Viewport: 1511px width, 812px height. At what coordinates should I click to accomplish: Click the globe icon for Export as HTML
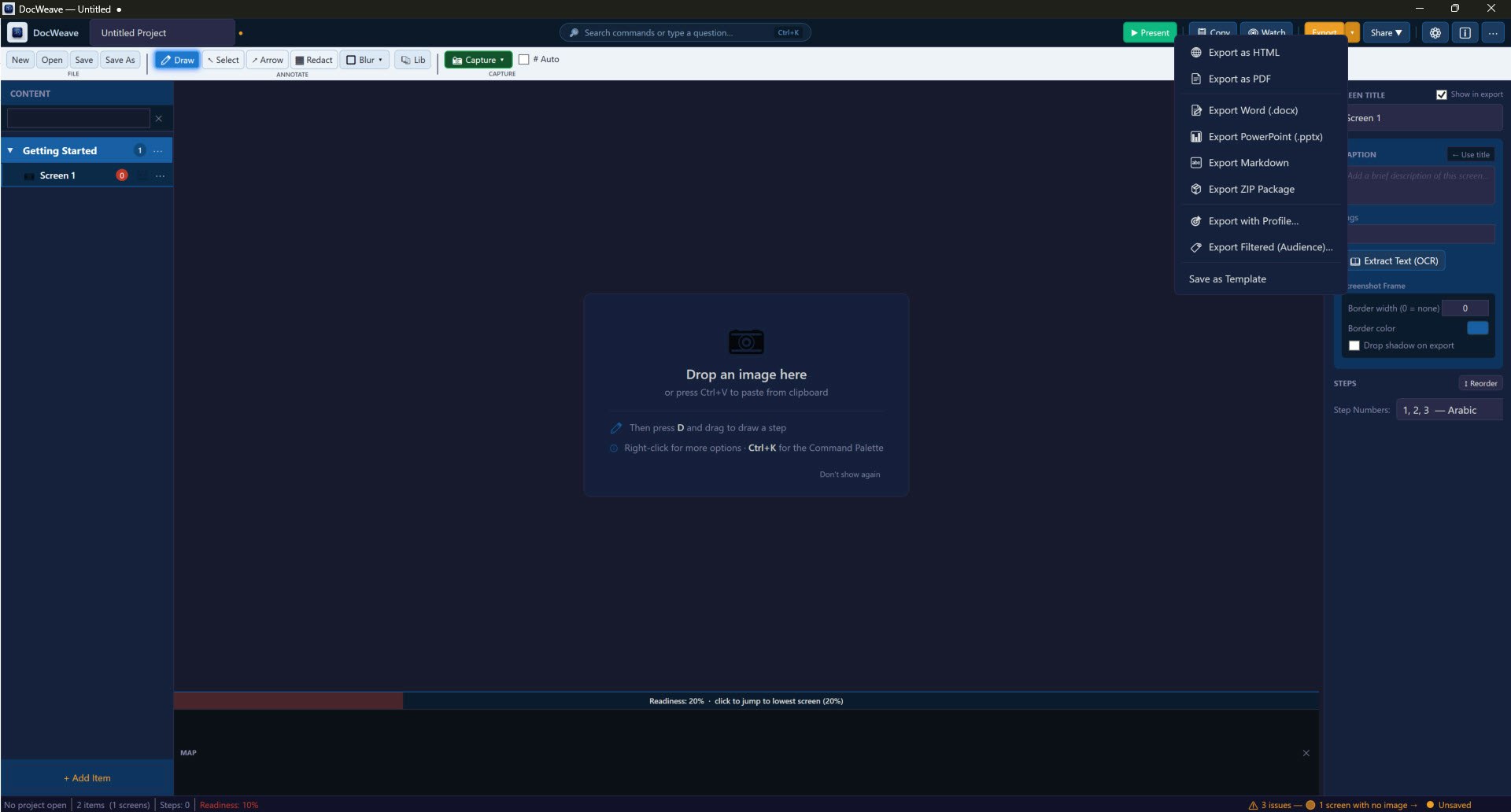pos(1196,53)
